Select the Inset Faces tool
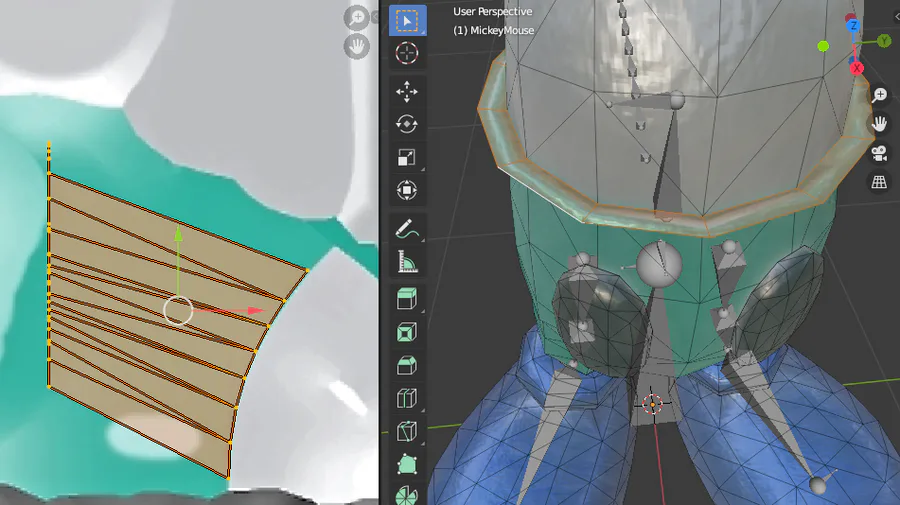Image resolution: width=900 pixels, height=505 pixels. coord(407,332)
